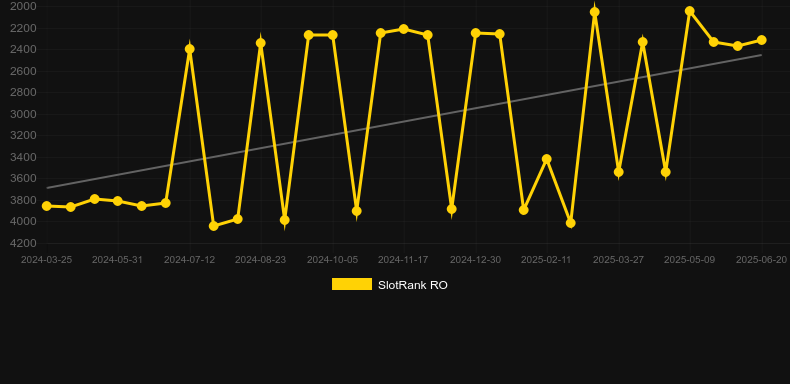Select the data point above 2024-10-05

click(333, 35)
